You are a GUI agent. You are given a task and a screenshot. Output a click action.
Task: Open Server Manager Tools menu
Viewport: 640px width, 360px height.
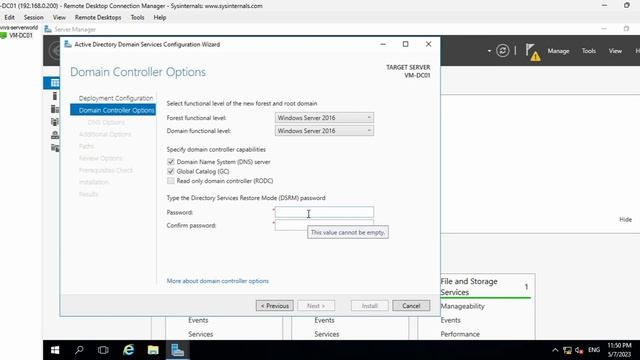pos(589,51)
